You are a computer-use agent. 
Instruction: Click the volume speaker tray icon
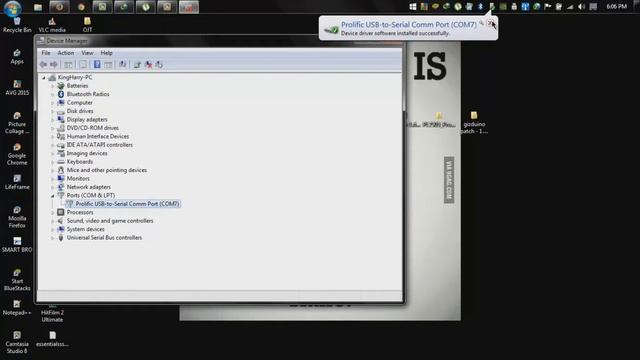[x=582, y=7]
